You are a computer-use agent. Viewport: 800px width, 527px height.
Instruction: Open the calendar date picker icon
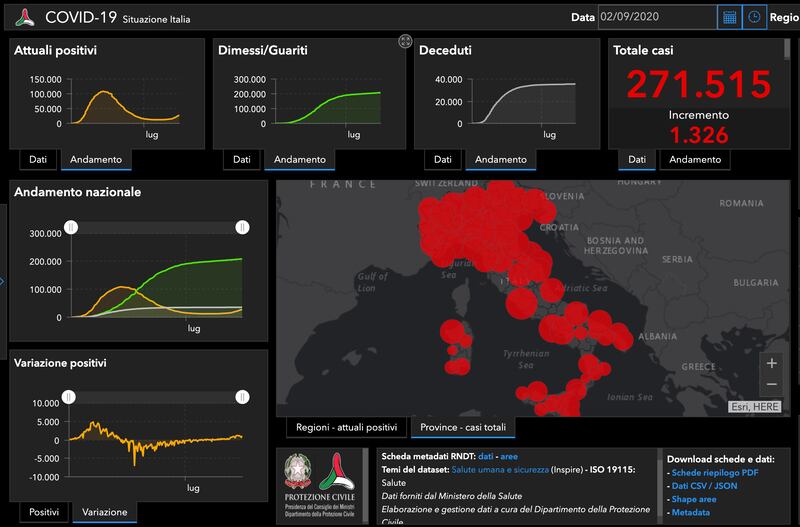point(730,17)
